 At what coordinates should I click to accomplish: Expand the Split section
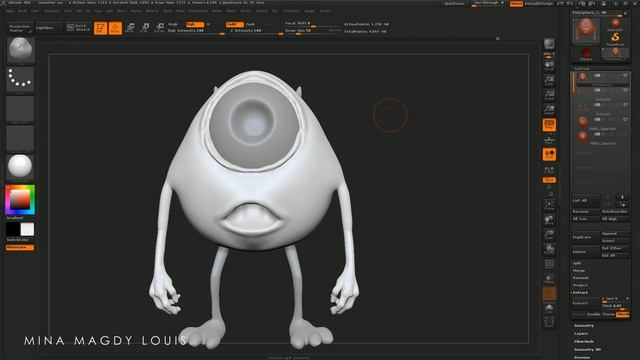[x=577, y=263]
